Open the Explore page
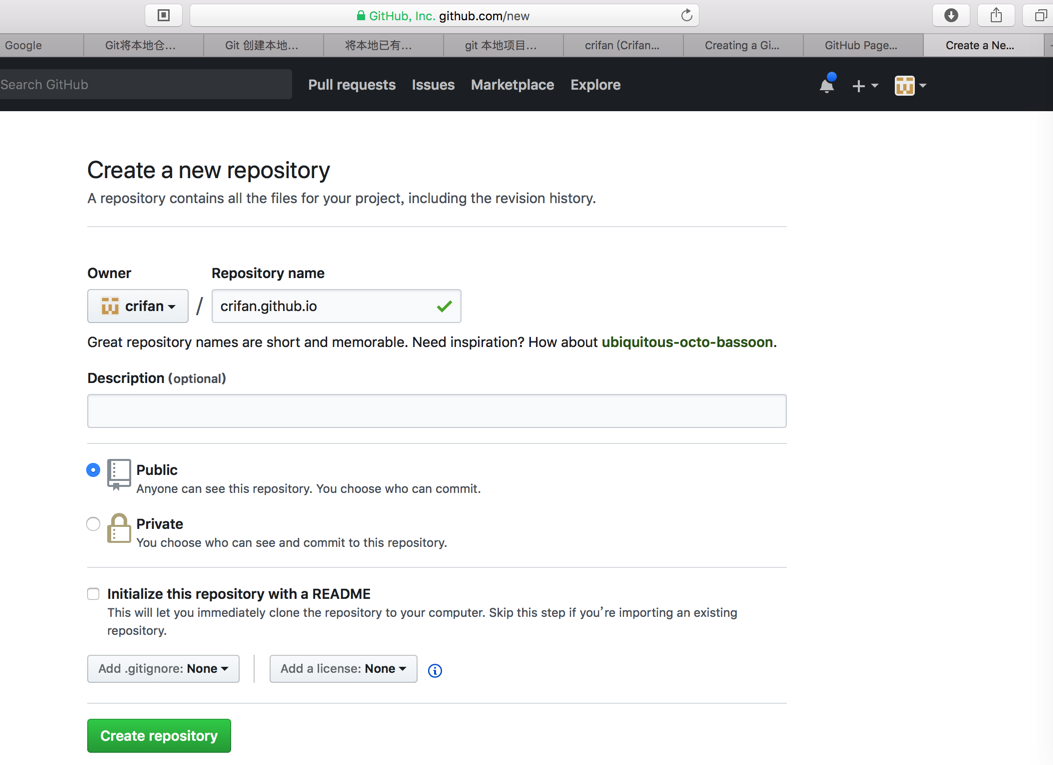This screenshot has width=1053, height=765. pyautogui.click(x=596, y=85)
